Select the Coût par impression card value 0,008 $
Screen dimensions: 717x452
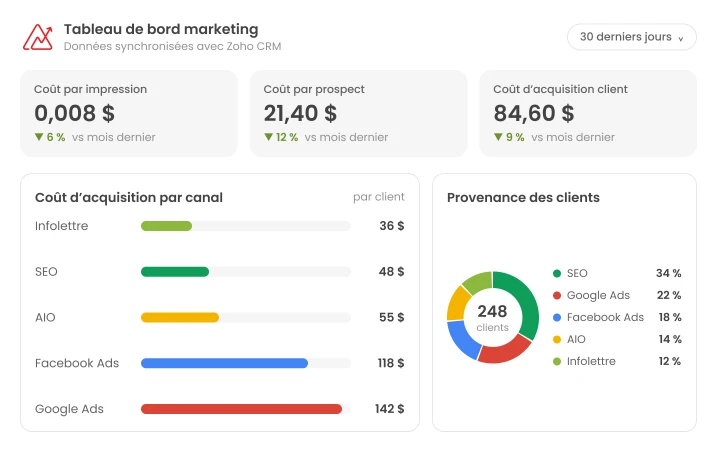pos(75,113)
